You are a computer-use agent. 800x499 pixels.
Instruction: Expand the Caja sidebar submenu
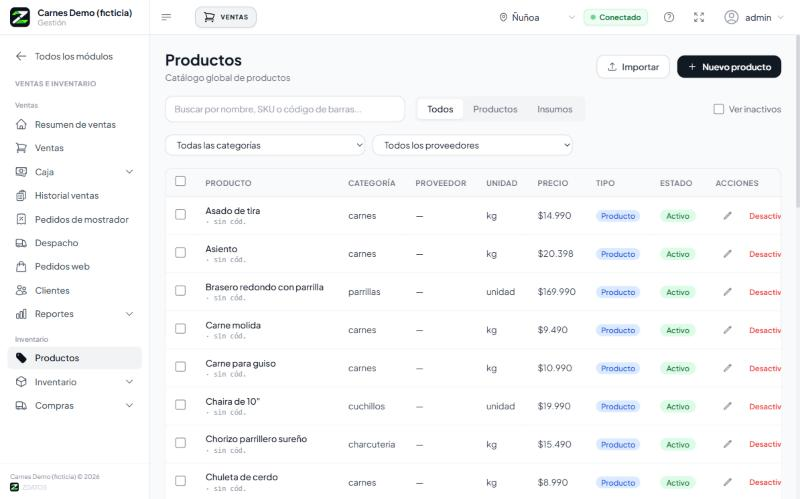tap(130, 172)
